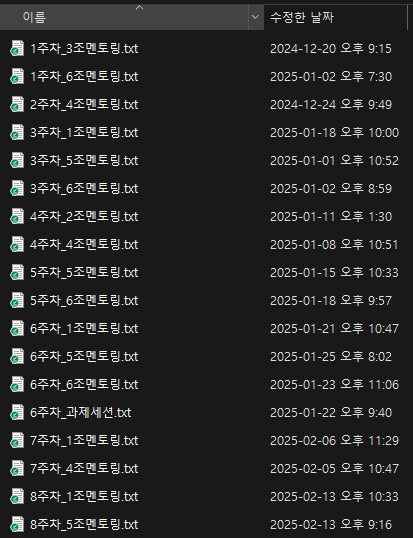
Task: Click the file icon of 4주차_2조멘토링.txt
Action: point(17,216)
